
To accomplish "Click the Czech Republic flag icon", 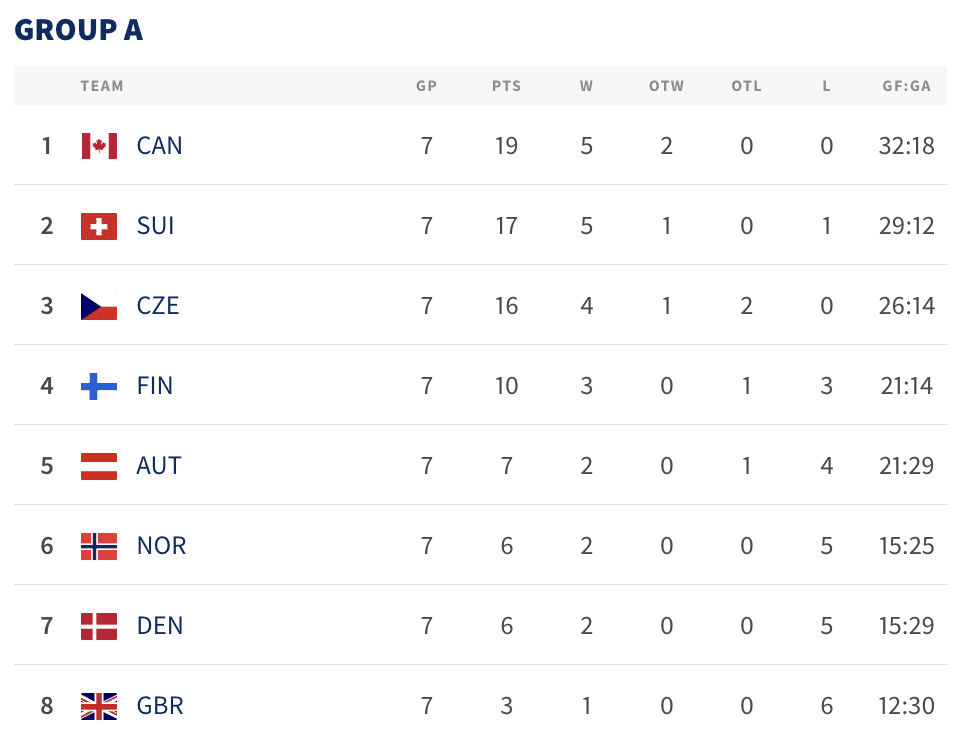I will coord(99,306).
